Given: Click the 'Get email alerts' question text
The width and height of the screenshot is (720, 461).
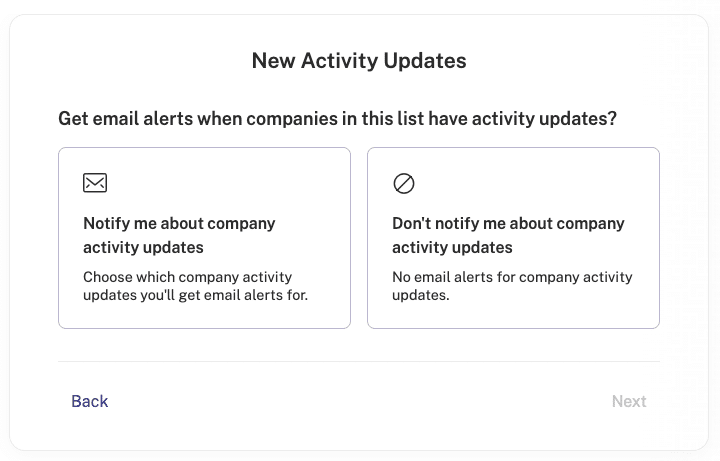Looking at the screenshot, I should tap(338, 118).
